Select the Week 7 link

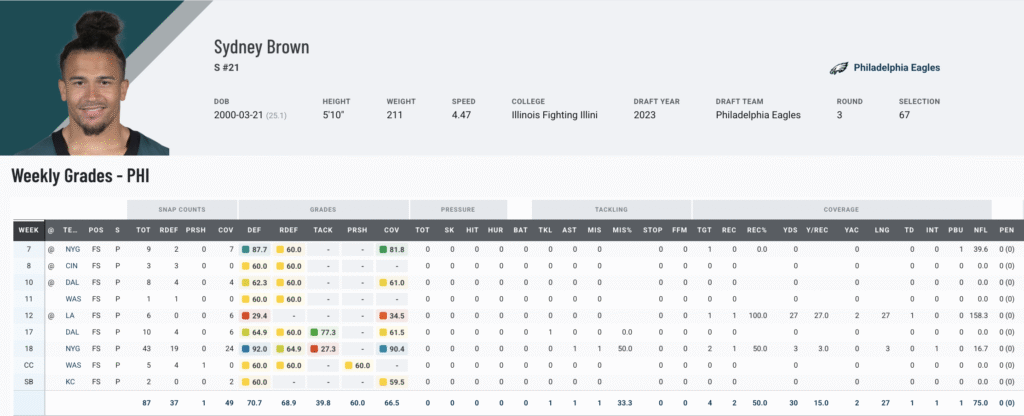[27, 248]
